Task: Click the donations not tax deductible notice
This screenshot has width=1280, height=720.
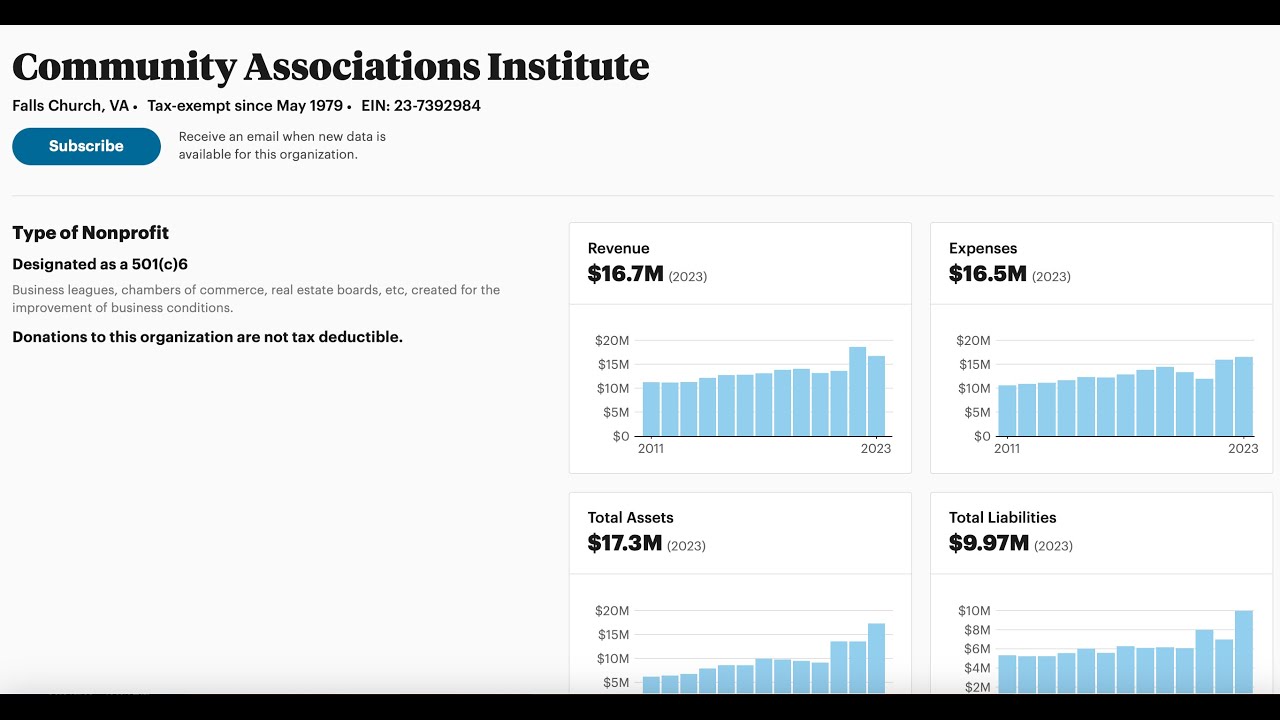Action: pyautogui.click(x=208, y=337)
